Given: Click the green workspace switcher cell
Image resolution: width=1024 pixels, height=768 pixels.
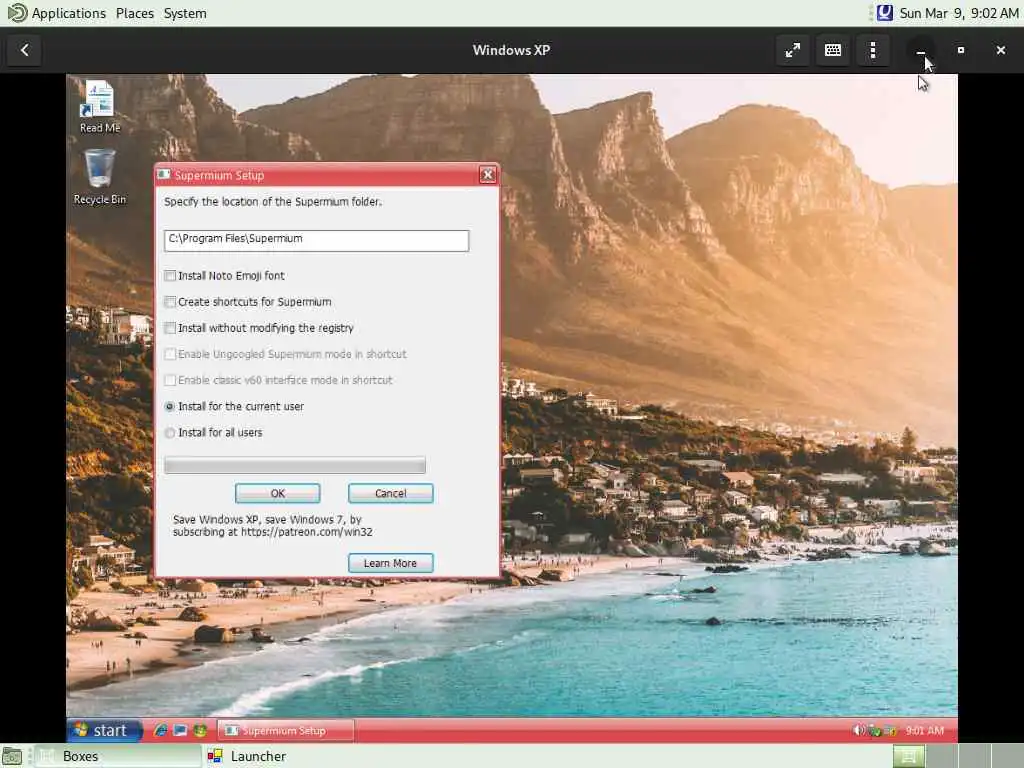Looking at the screenshot, I should tap(908, 756).
